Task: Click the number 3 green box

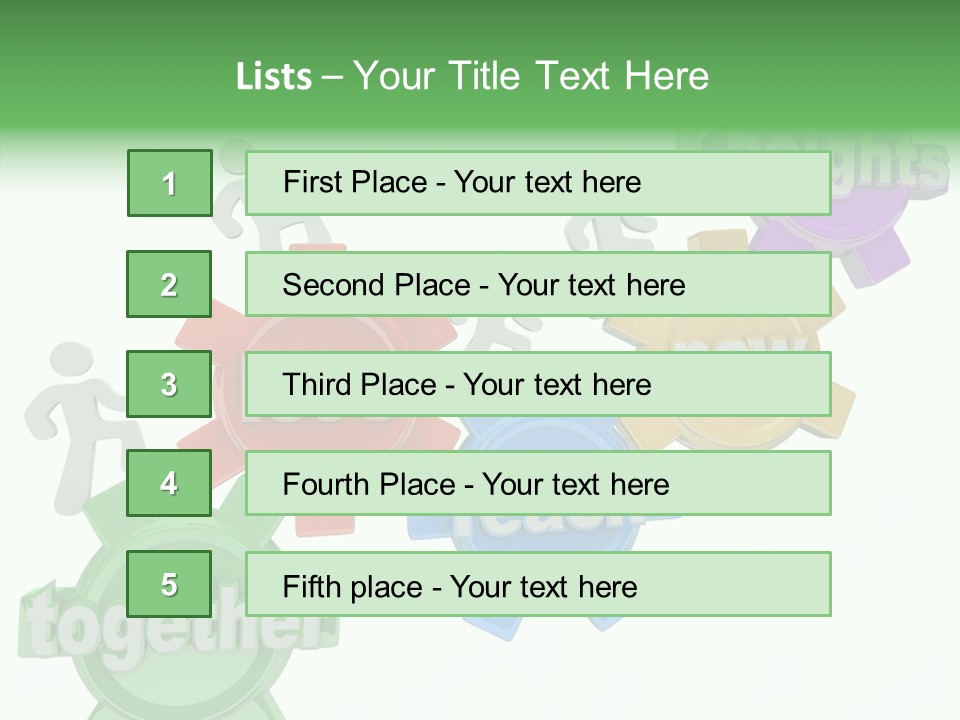Action: tap(169, 384)
